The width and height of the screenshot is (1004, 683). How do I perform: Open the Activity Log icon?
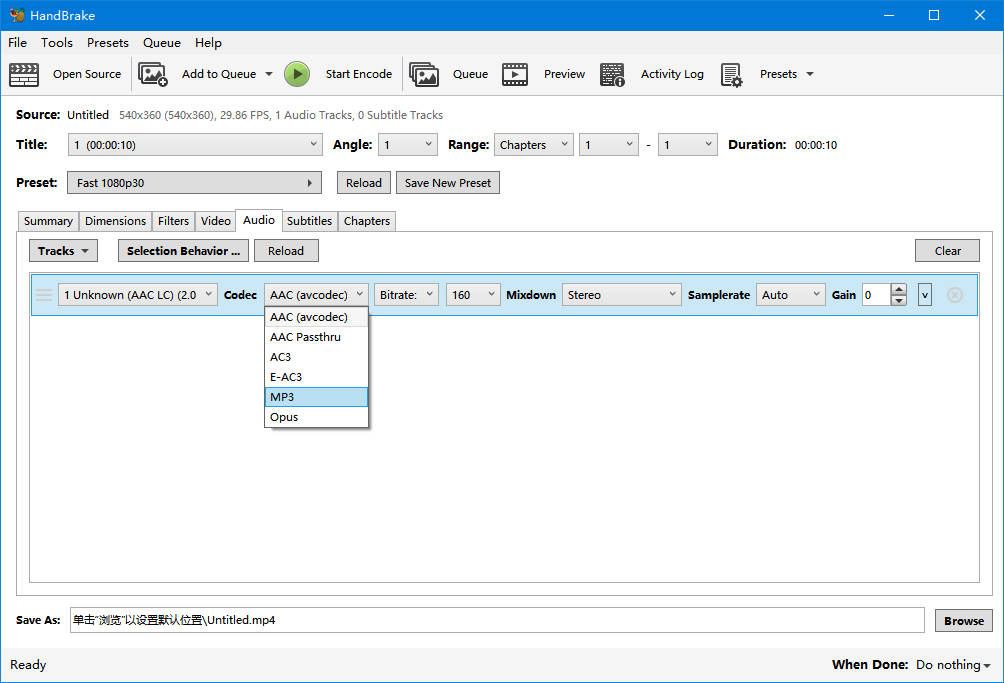(x=612, y=74)
